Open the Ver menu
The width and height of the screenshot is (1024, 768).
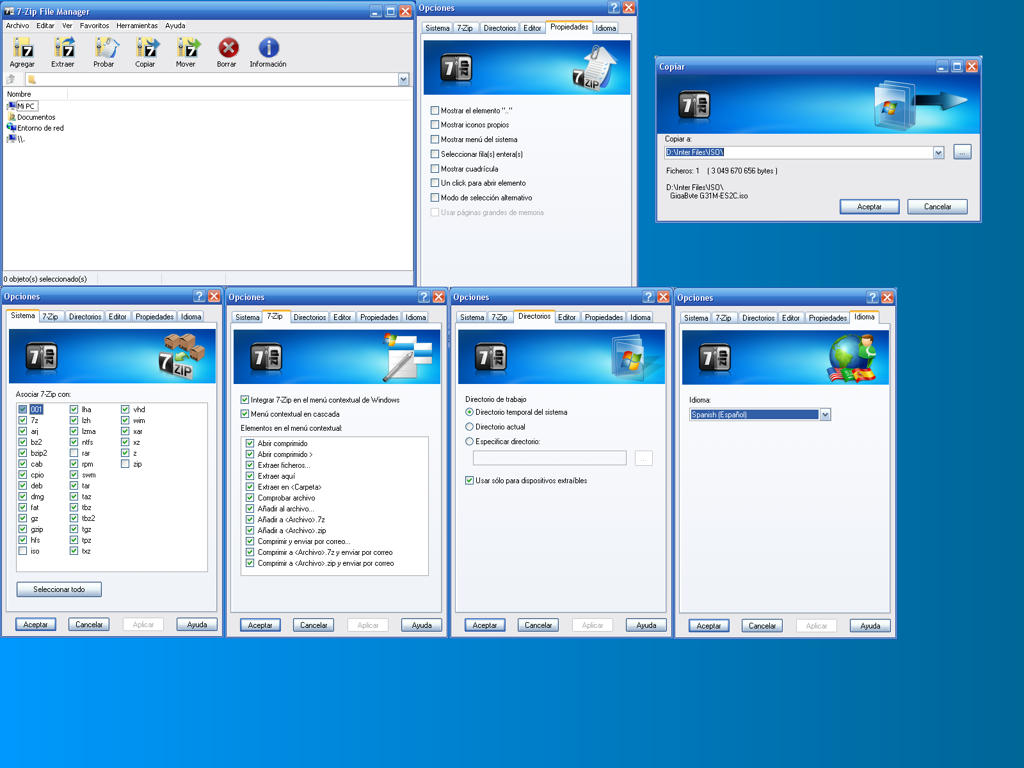tap(67, 25)
